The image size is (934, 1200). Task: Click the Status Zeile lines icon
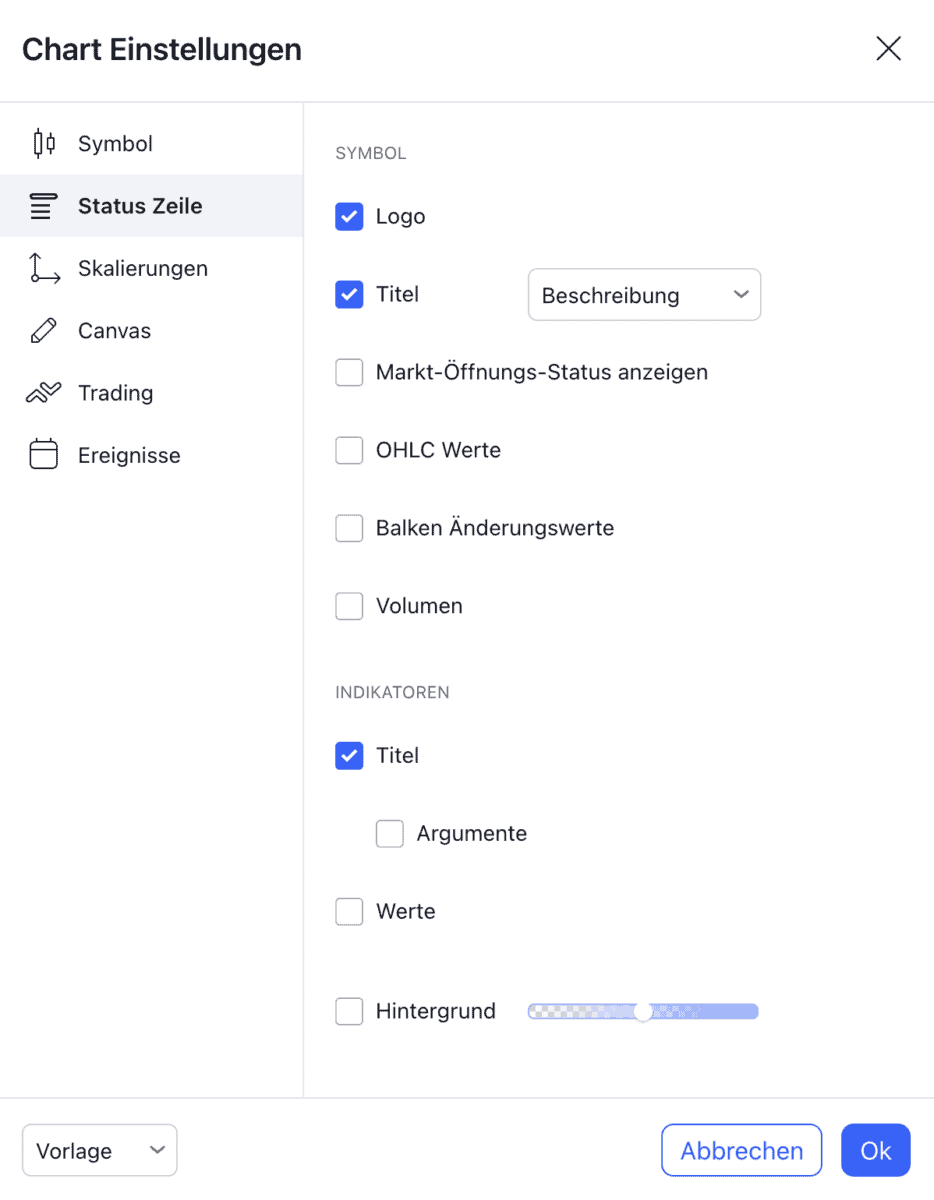click(x=44, y=206)
